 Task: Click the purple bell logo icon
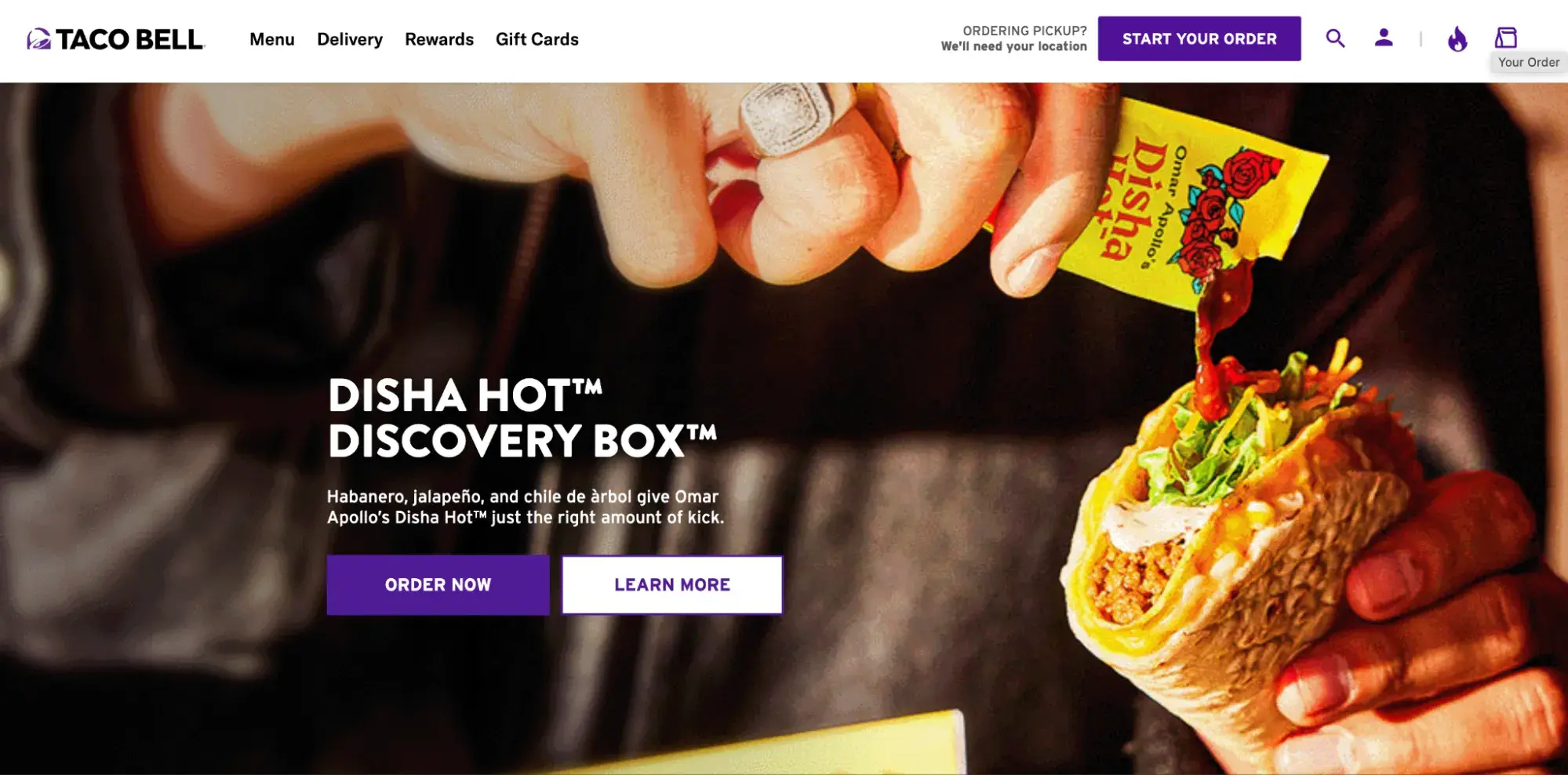point(38,39)
